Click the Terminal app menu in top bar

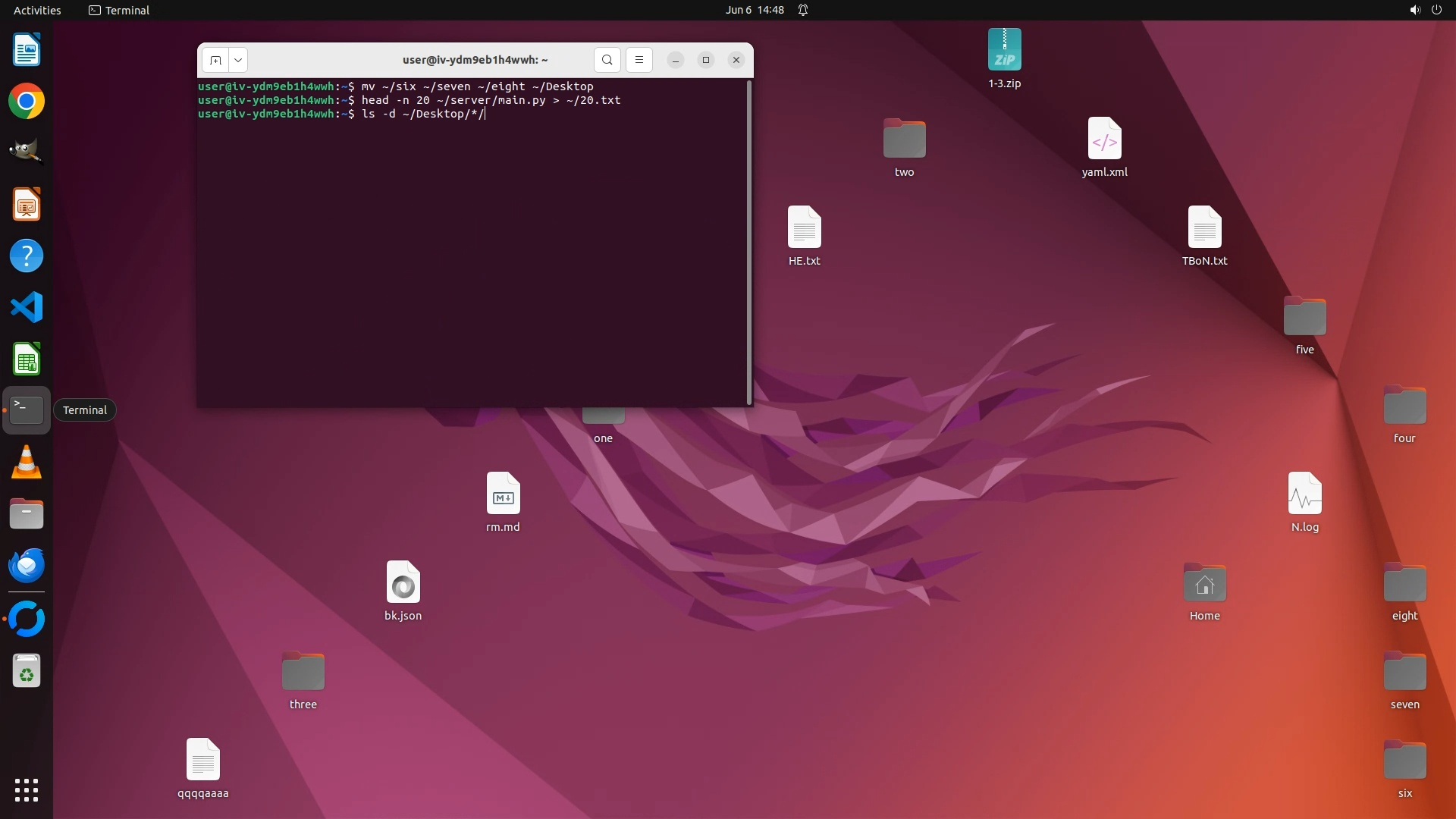tap(119, 10)
